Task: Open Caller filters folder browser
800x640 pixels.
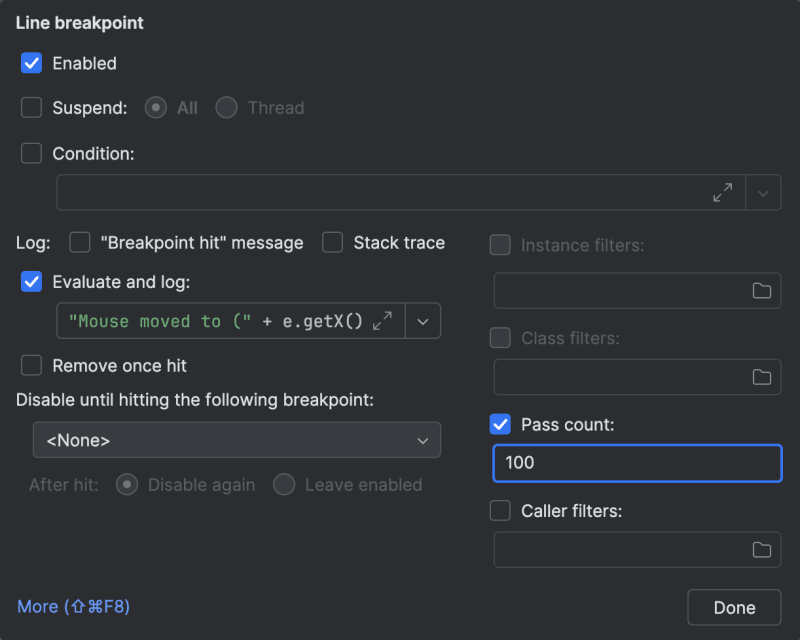Action: tap(762, 549)
